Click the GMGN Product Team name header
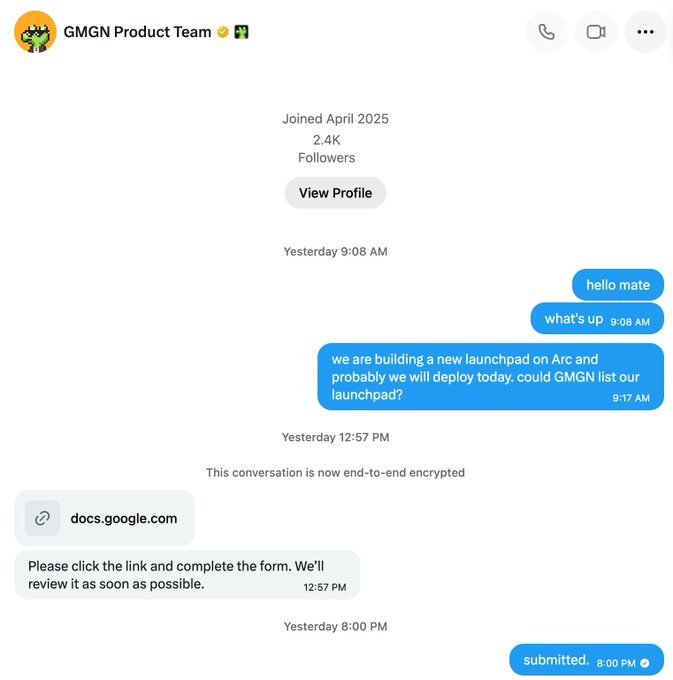Image resolution: width=673 pixels, height=680 pixels. (x=137, y=32)
